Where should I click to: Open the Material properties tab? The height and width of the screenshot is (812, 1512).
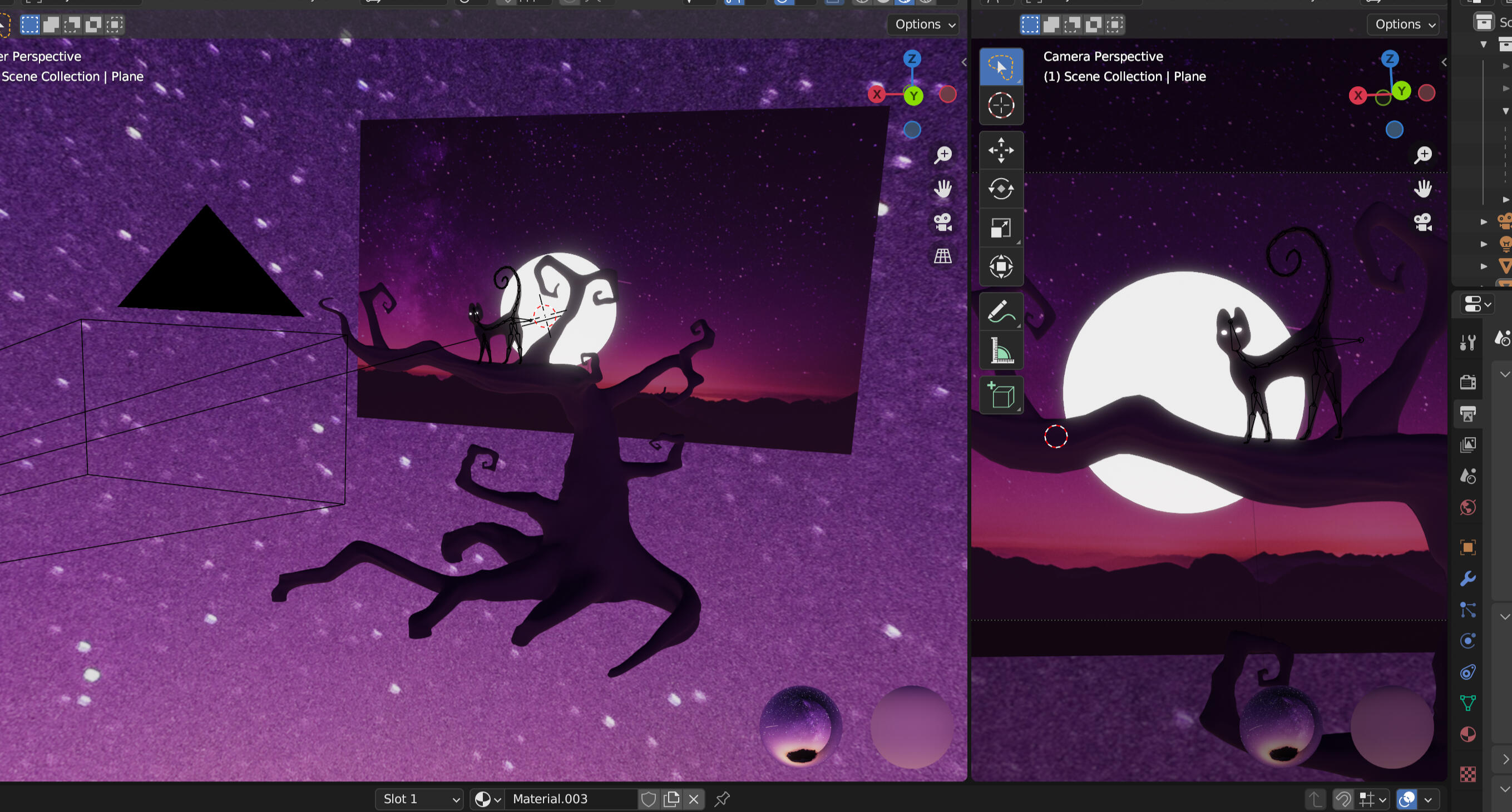[1468, 734]
